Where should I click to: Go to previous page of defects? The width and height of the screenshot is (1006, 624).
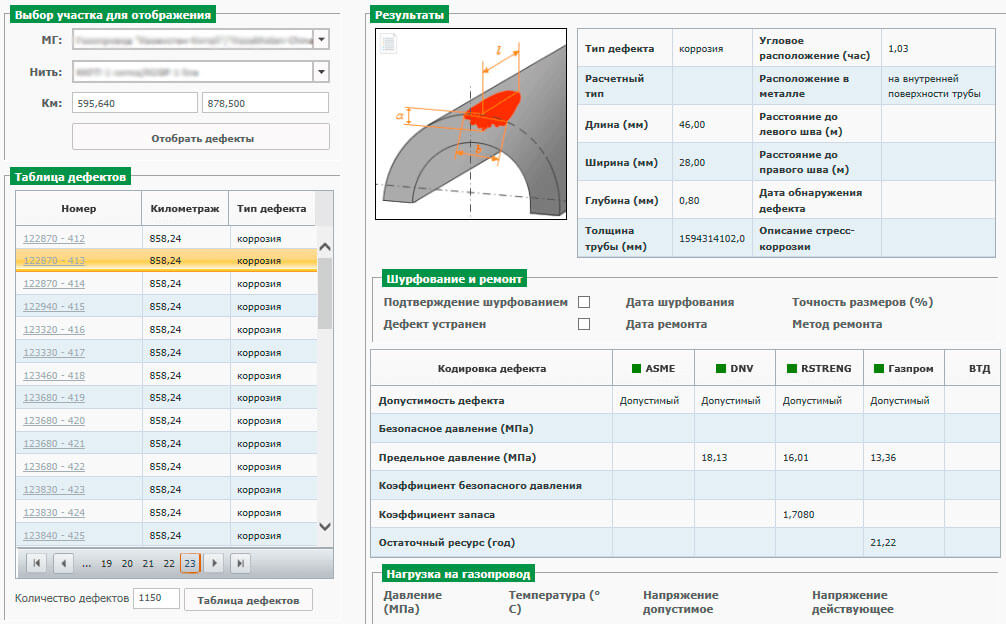[x=63, y=563]
